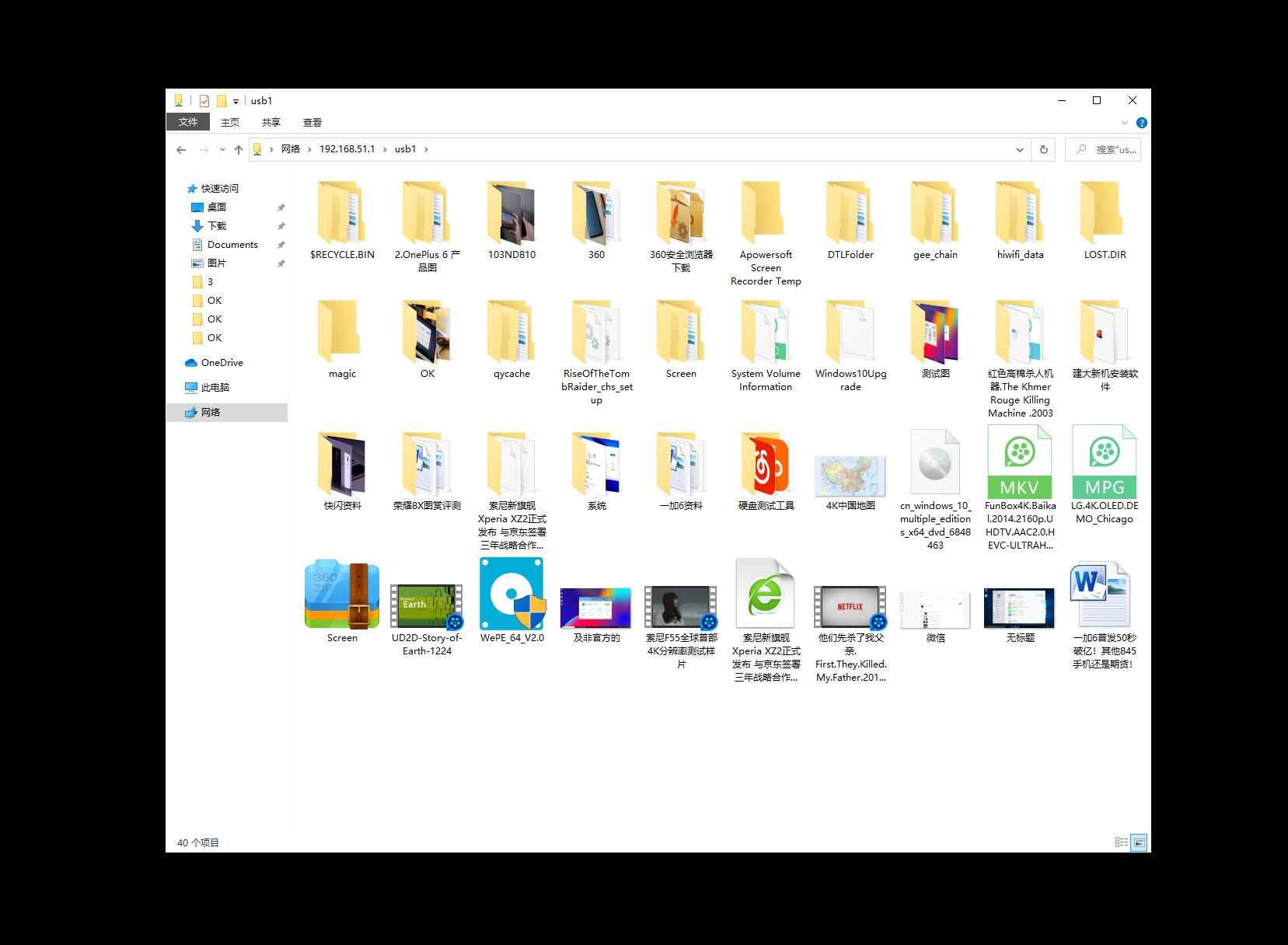Open the 文件 menu tab

tap(188, 122)
